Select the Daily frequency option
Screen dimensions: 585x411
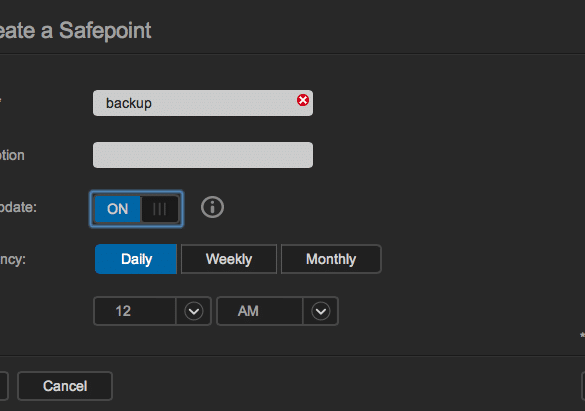pos(136,259)
